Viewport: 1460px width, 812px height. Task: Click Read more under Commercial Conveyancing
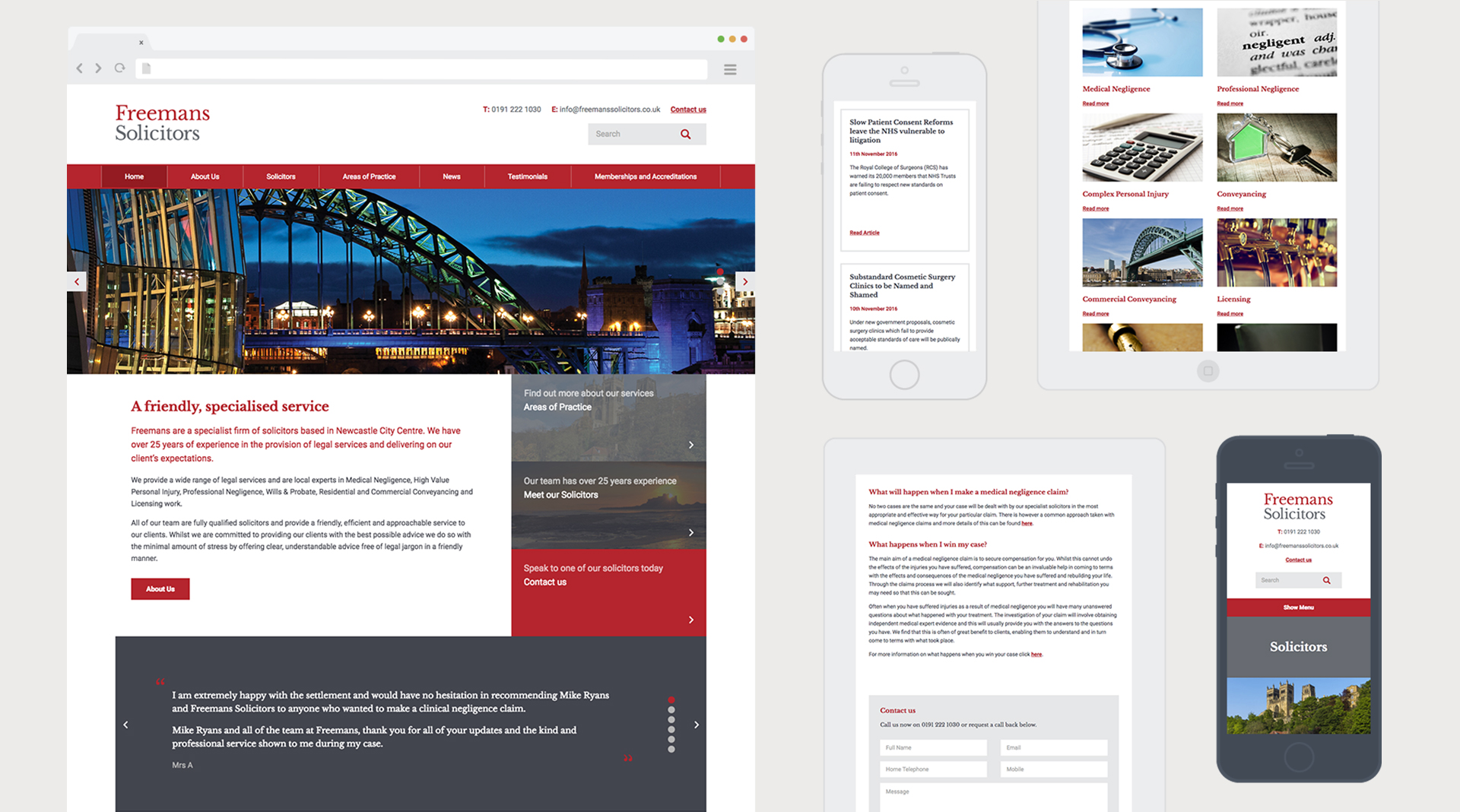coord(1096,313)
